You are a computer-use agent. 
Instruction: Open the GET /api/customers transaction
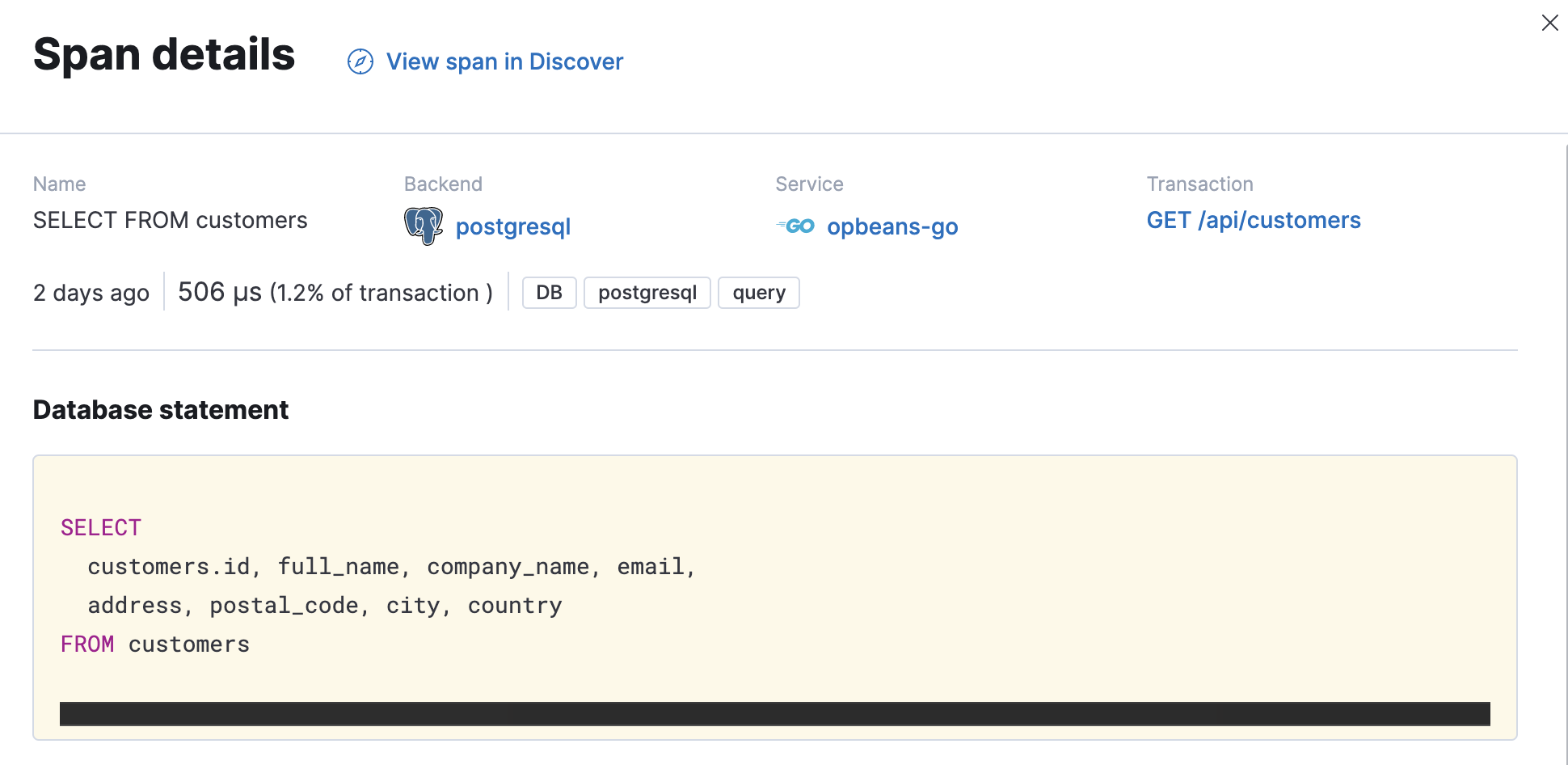point(1254,219)
